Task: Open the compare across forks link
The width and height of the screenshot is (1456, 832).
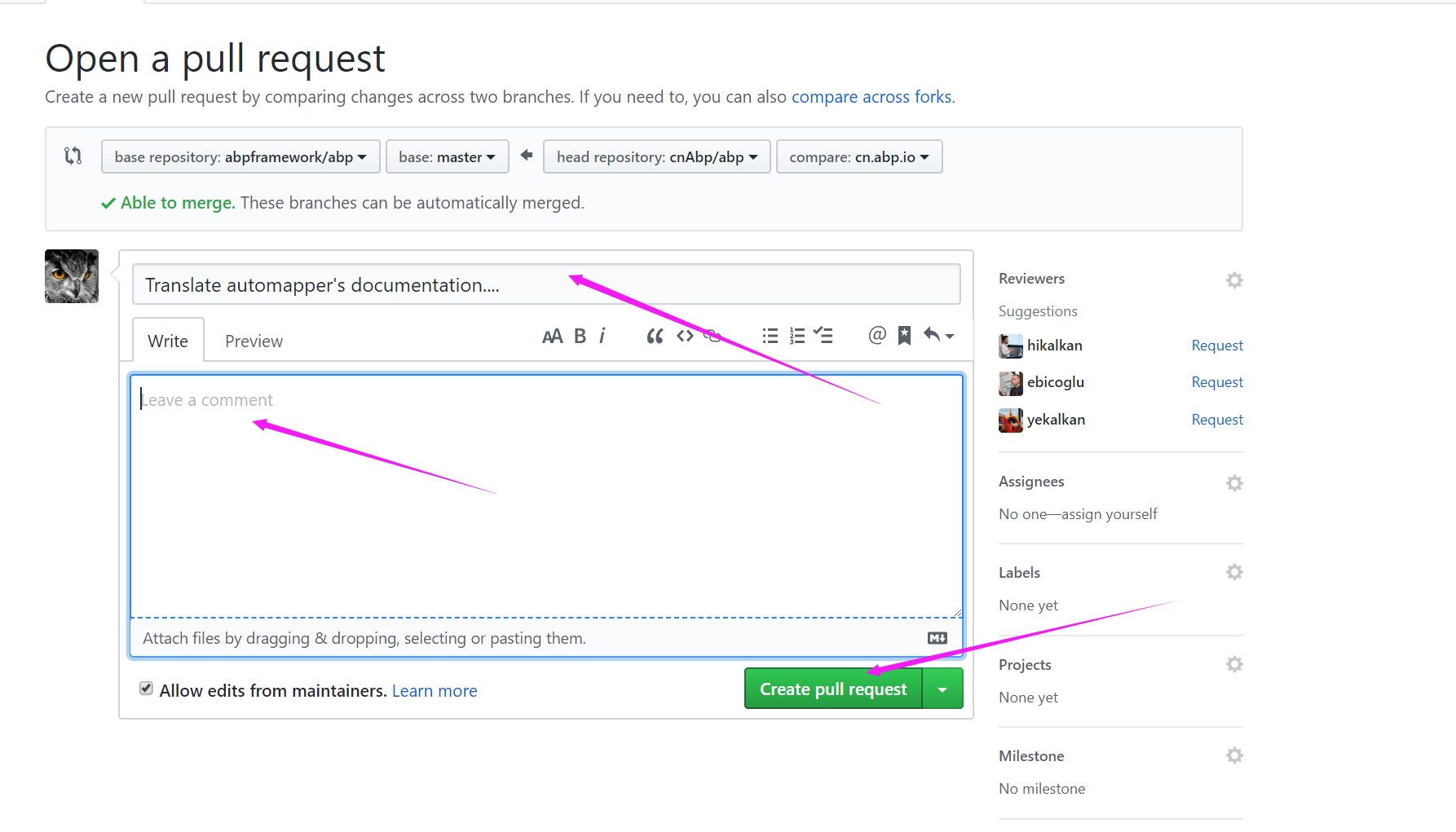Action: [871, 96]
